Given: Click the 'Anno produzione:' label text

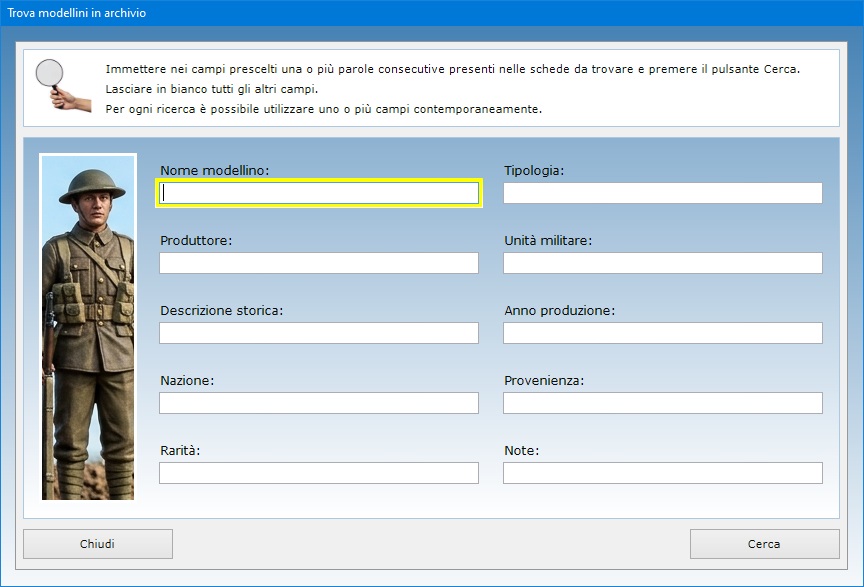Looking at the screenshot, I should click(559, 311).
